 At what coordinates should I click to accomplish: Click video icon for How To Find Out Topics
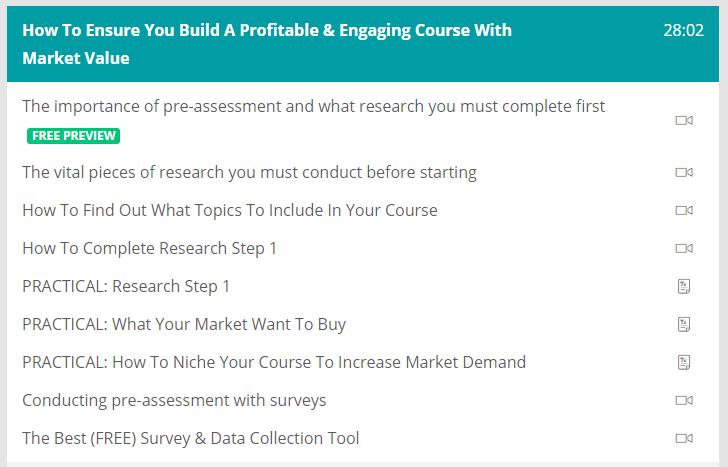(x=684, y=210)
